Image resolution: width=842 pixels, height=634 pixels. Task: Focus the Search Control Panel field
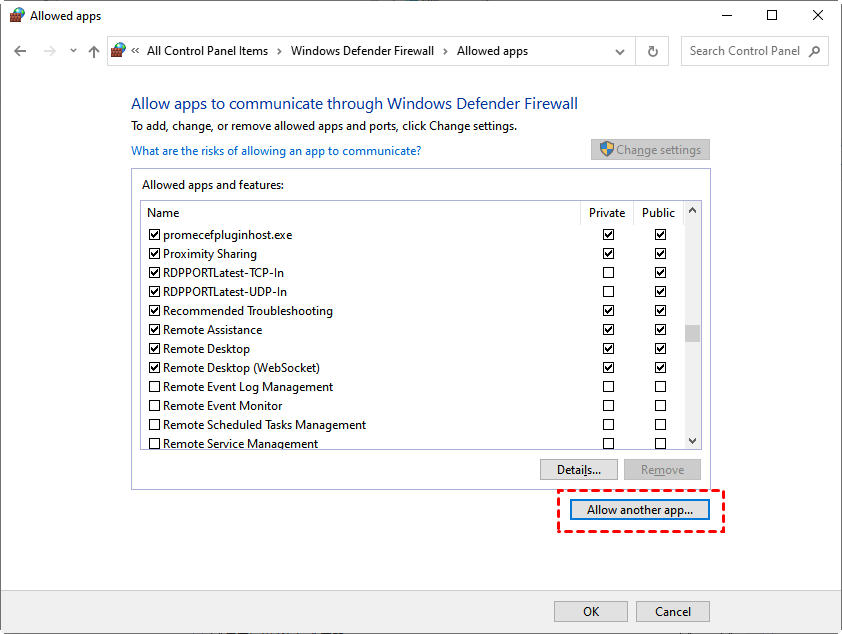(x=754, y=51)
